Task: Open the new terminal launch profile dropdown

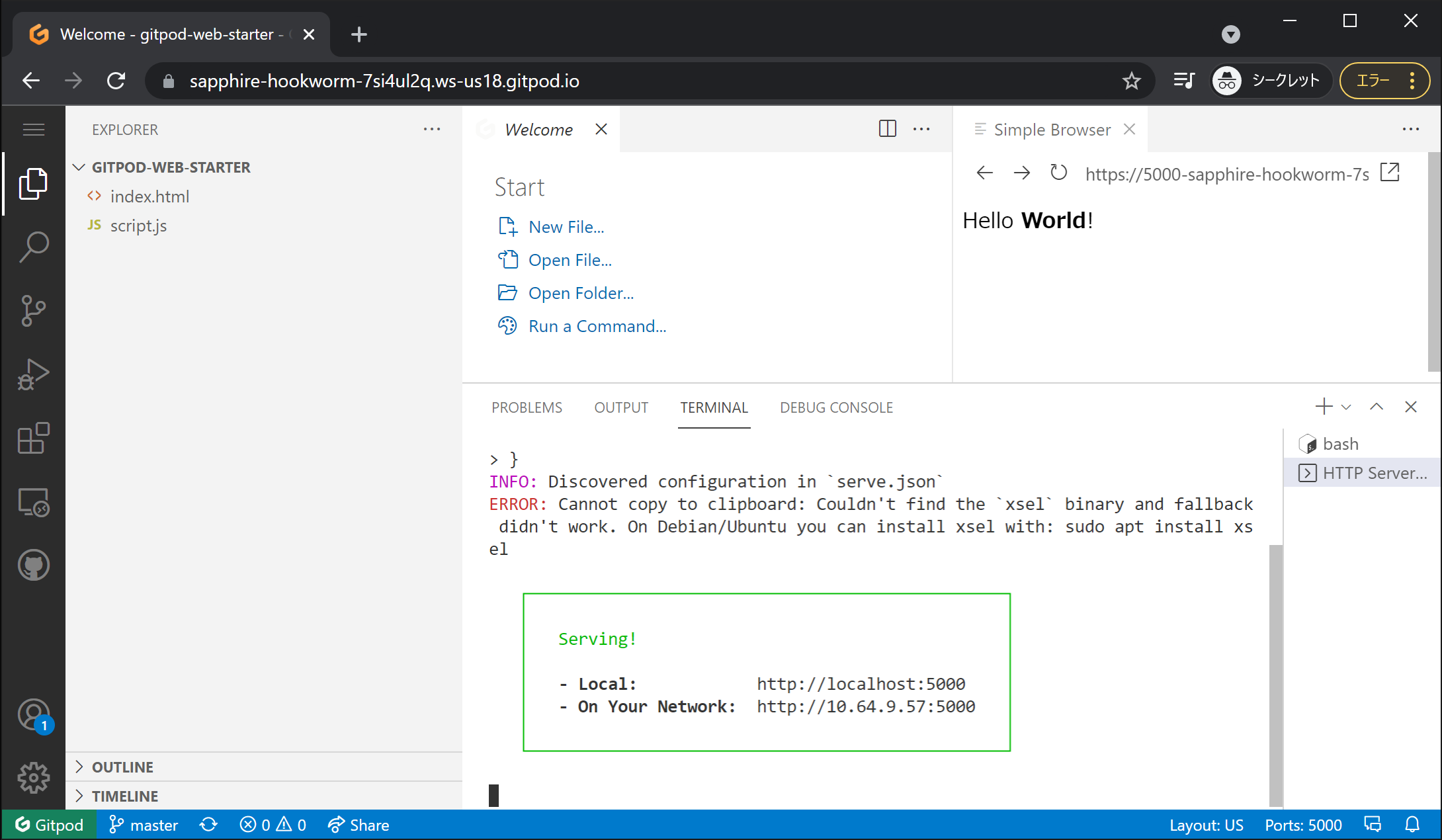Action: coord(1346,407)
